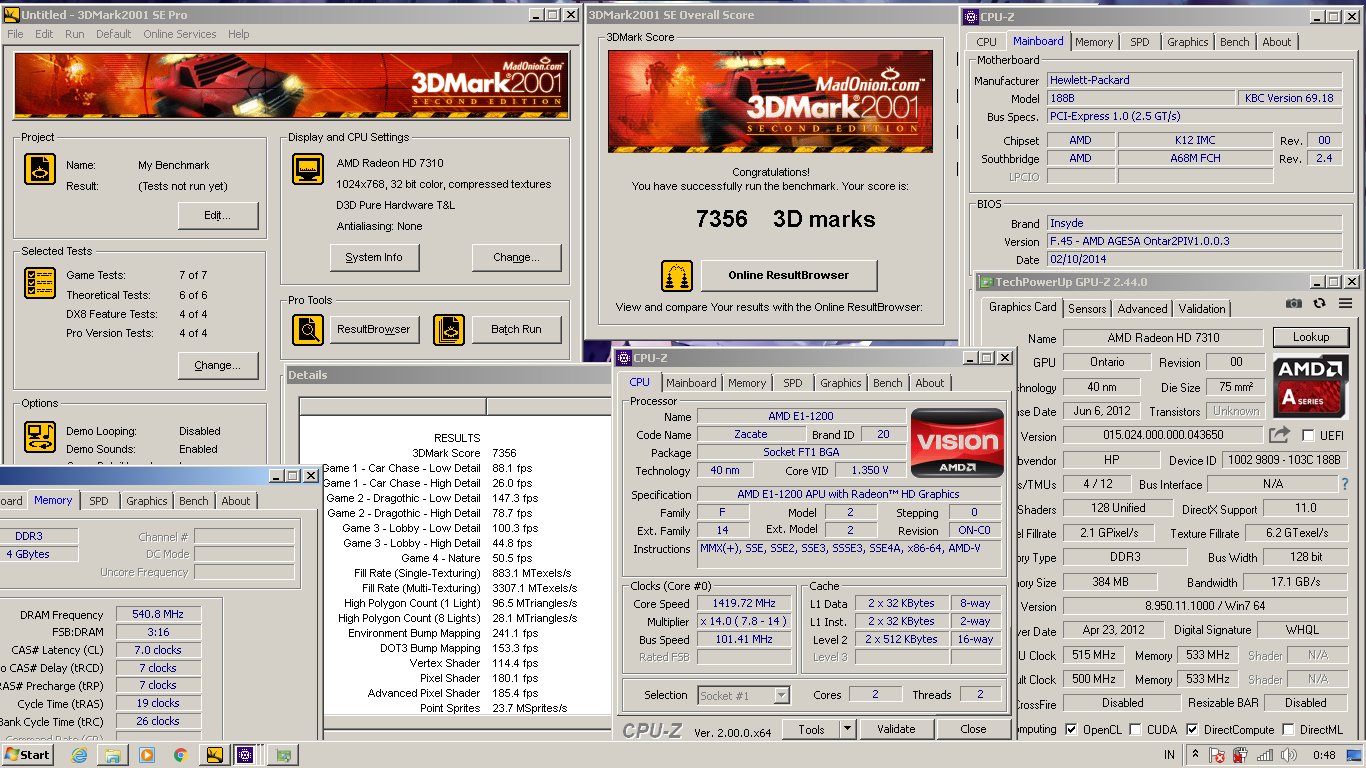This screenshot has width=1366, height=768.
Task: Click the Selected Tests checklist icon
Action: (x=40, y=283)
